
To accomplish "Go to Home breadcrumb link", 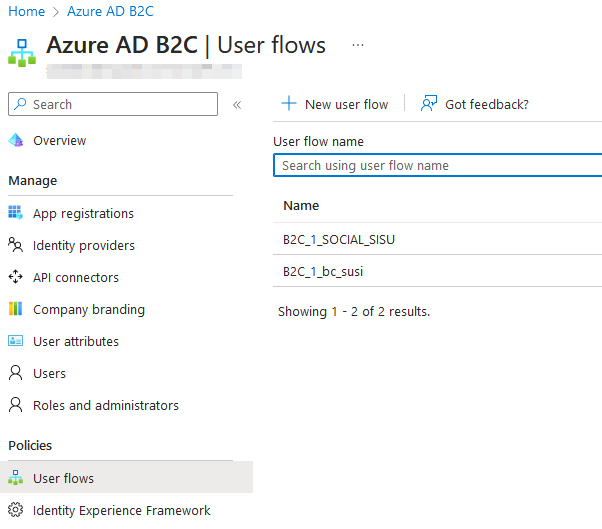I will [x=26, y=12].
